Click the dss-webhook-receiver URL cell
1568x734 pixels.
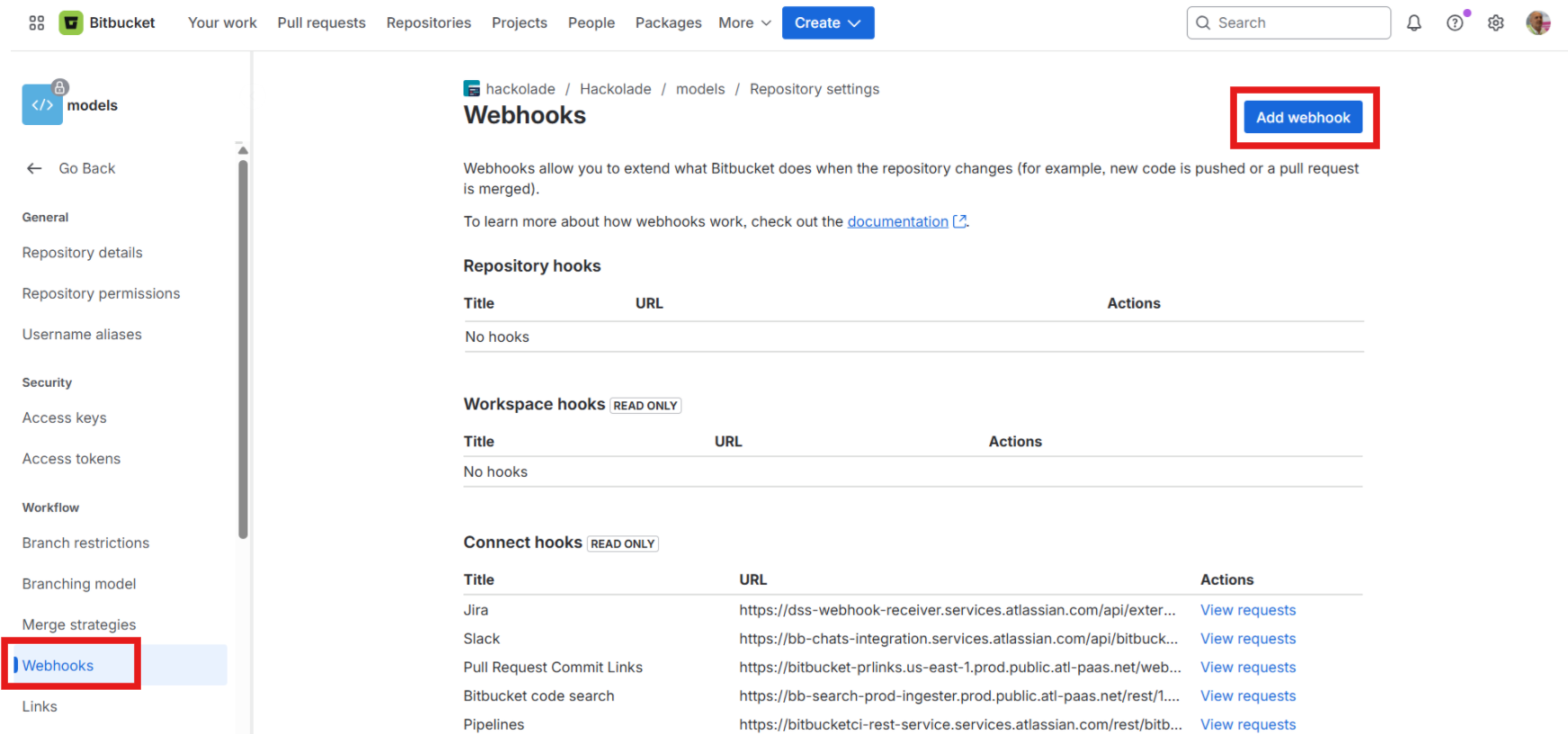[958, 610]
